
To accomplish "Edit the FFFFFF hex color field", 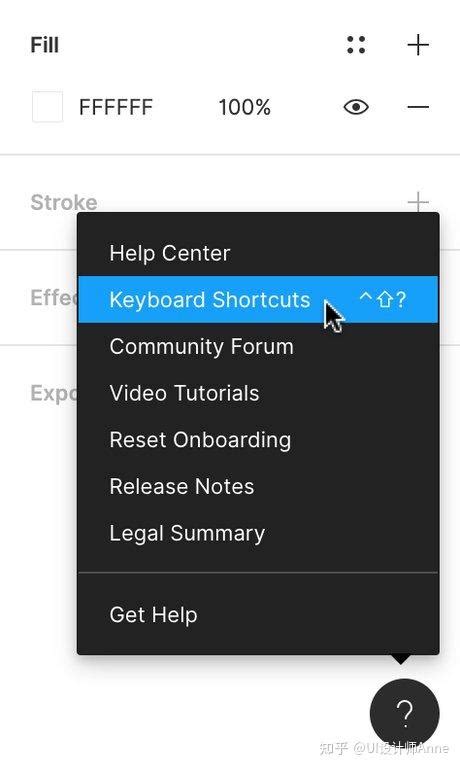I will (116, 107).
